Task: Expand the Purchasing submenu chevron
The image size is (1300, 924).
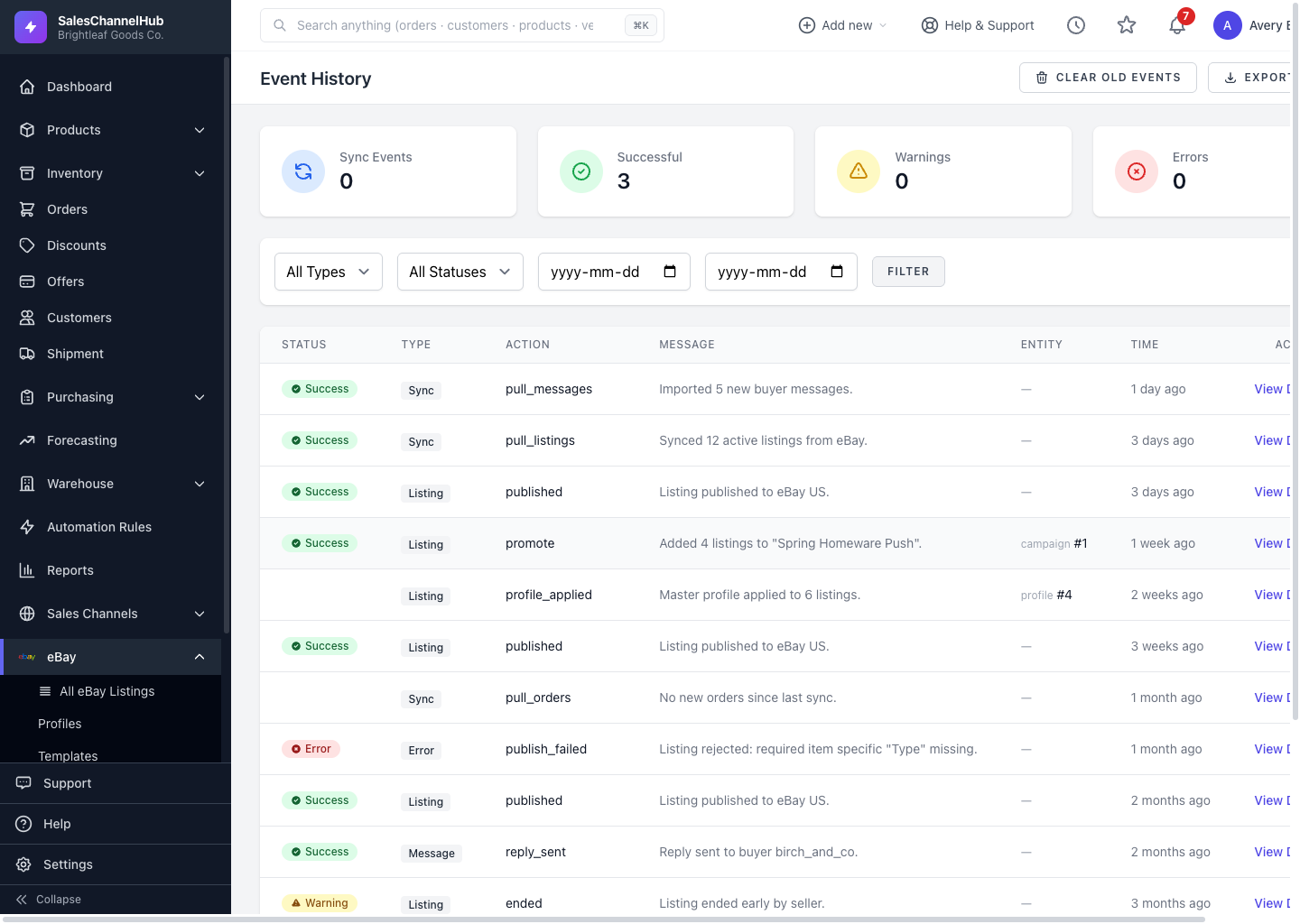Action: click(200, 397)
